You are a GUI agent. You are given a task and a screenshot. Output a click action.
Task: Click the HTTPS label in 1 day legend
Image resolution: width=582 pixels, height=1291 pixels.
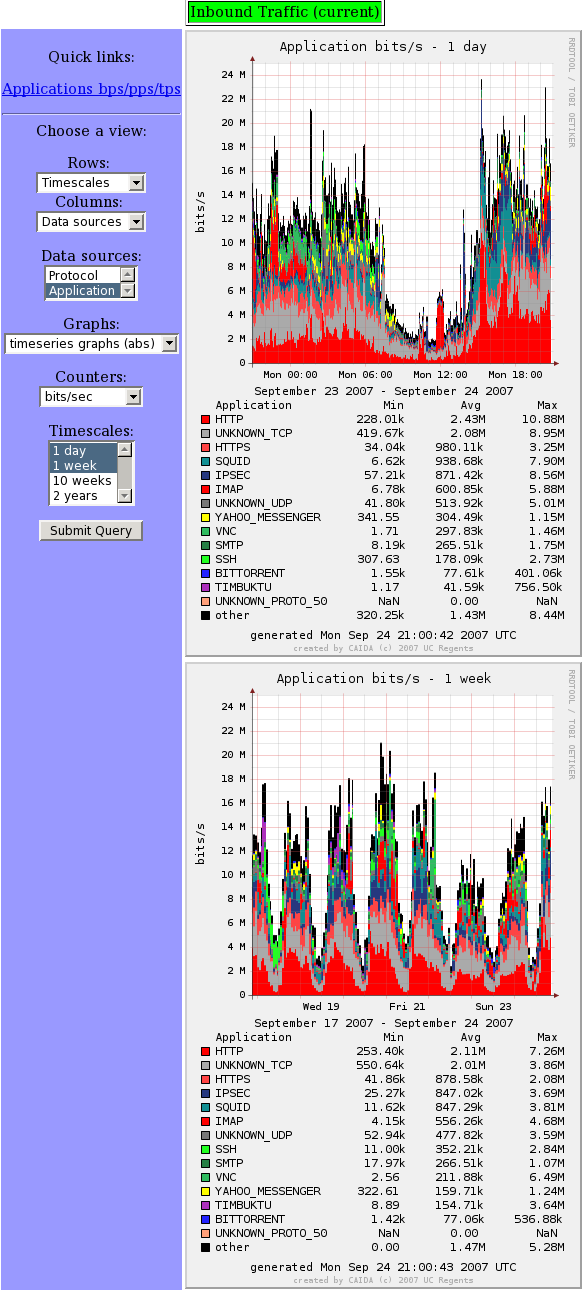coord(233,447)
